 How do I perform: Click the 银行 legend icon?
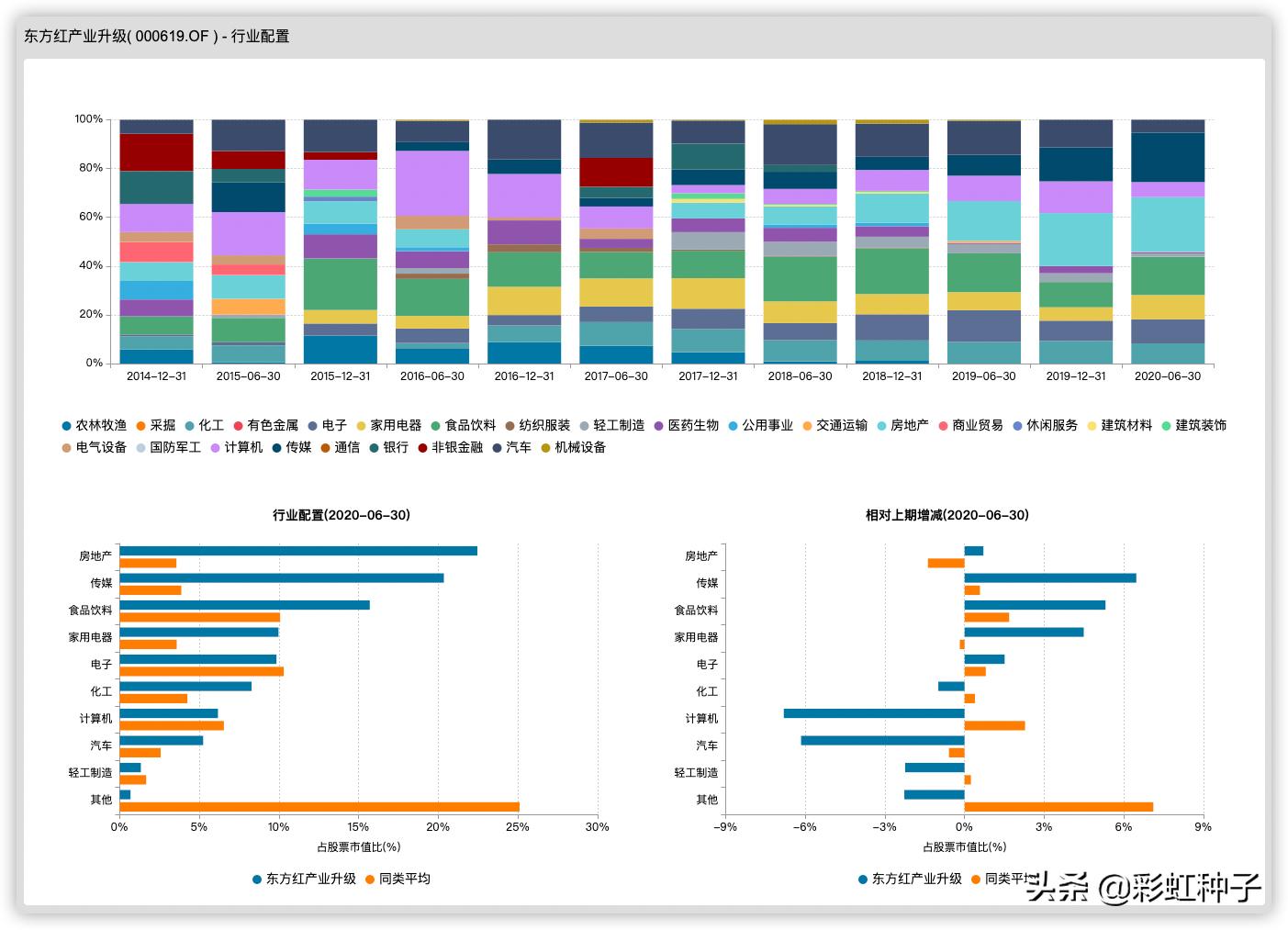[x=374, y=447]
